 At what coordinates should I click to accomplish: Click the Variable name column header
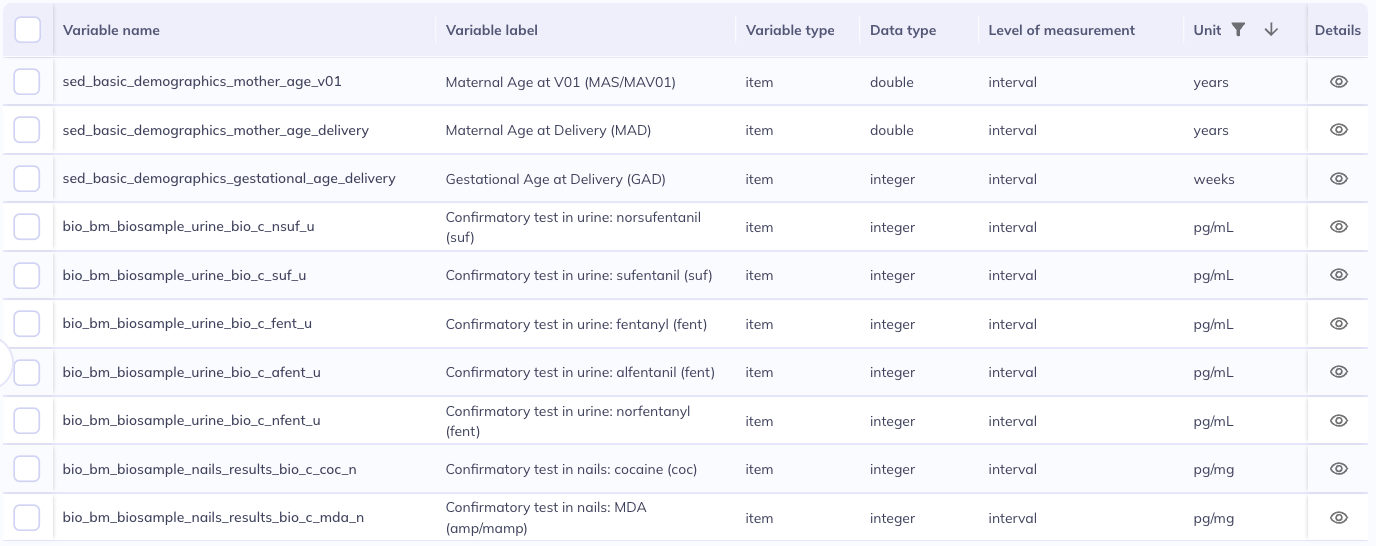point(111,30)
